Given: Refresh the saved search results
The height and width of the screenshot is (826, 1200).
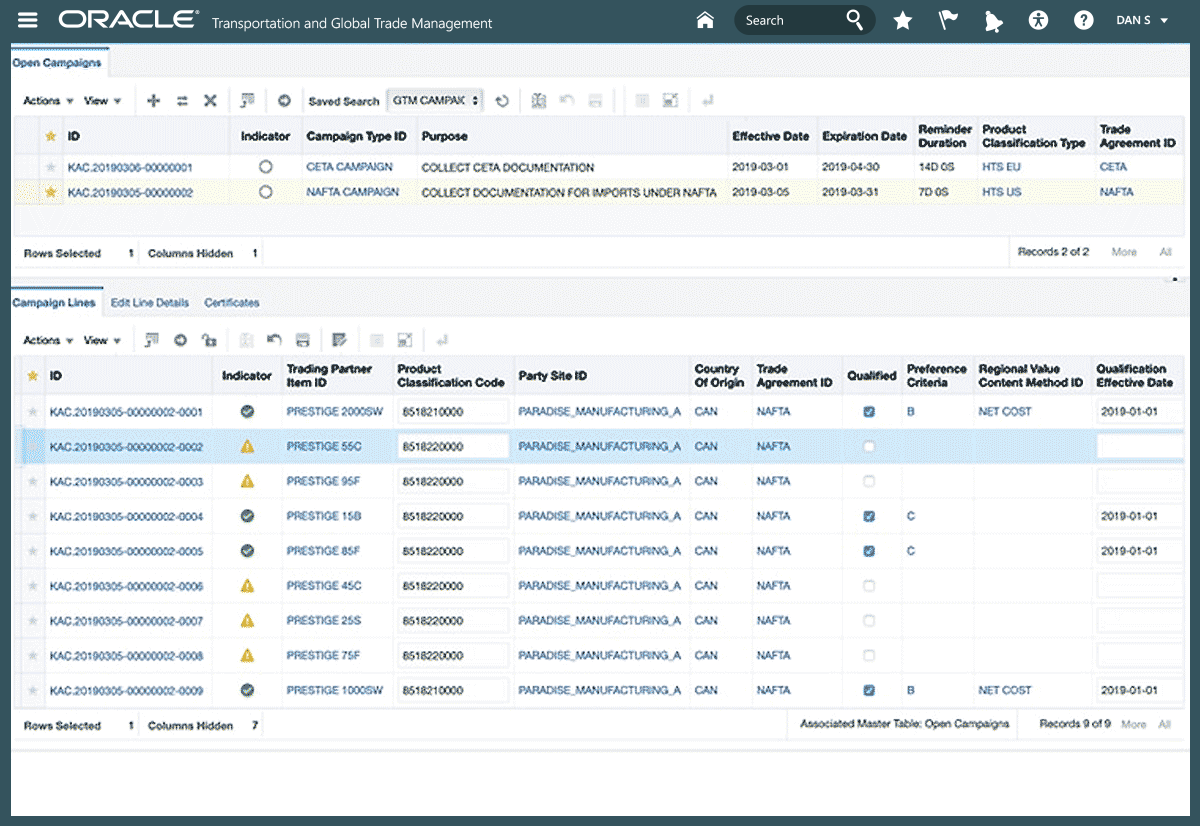Looking at the screenshot, I should click(503, 101).
